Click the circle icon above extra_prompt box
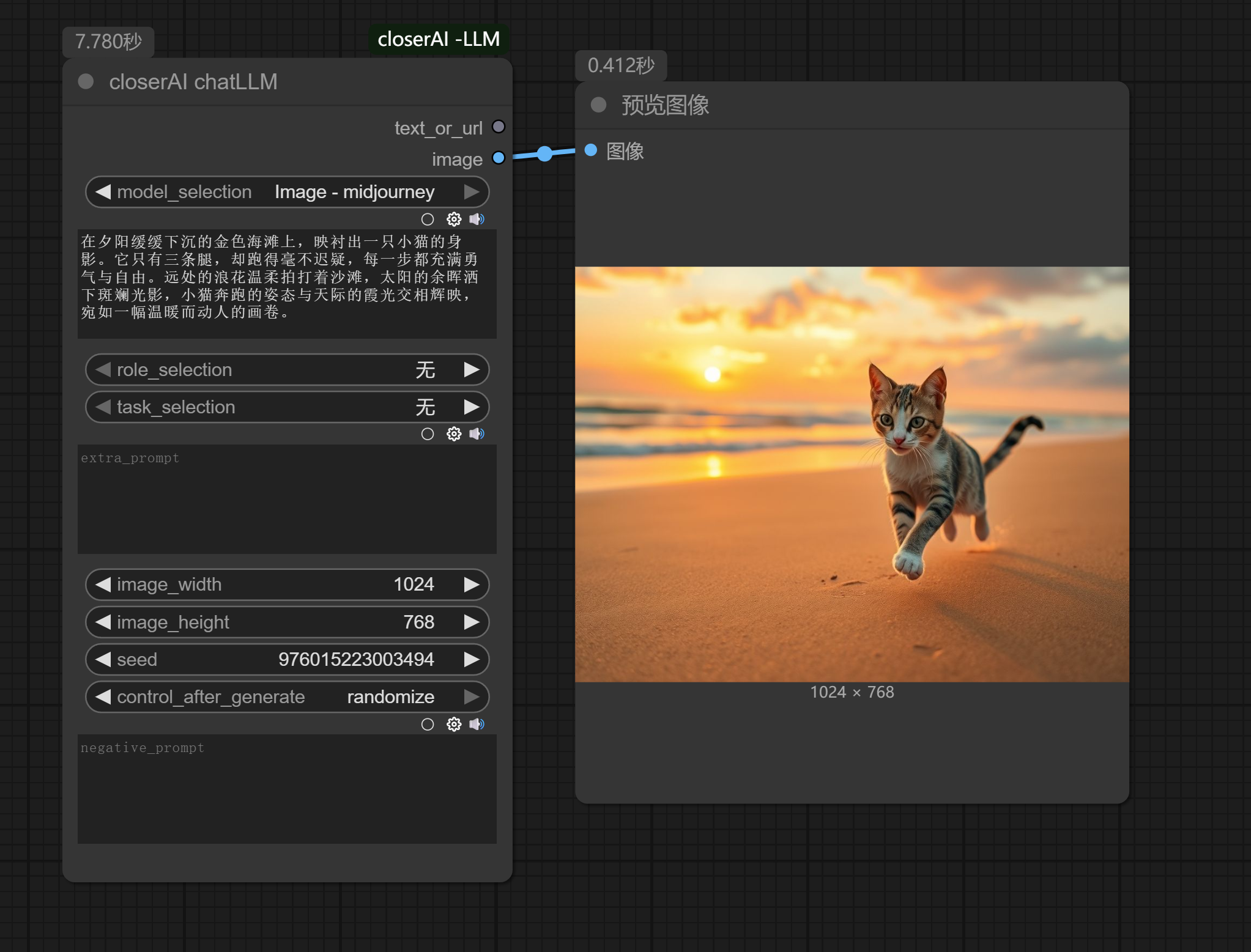1251x952 pixels. [428, 434]
